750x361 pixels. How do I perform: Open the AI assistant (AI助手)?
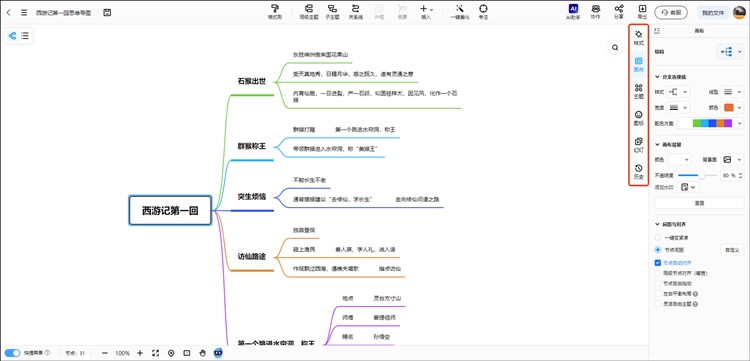click(573, 12)
